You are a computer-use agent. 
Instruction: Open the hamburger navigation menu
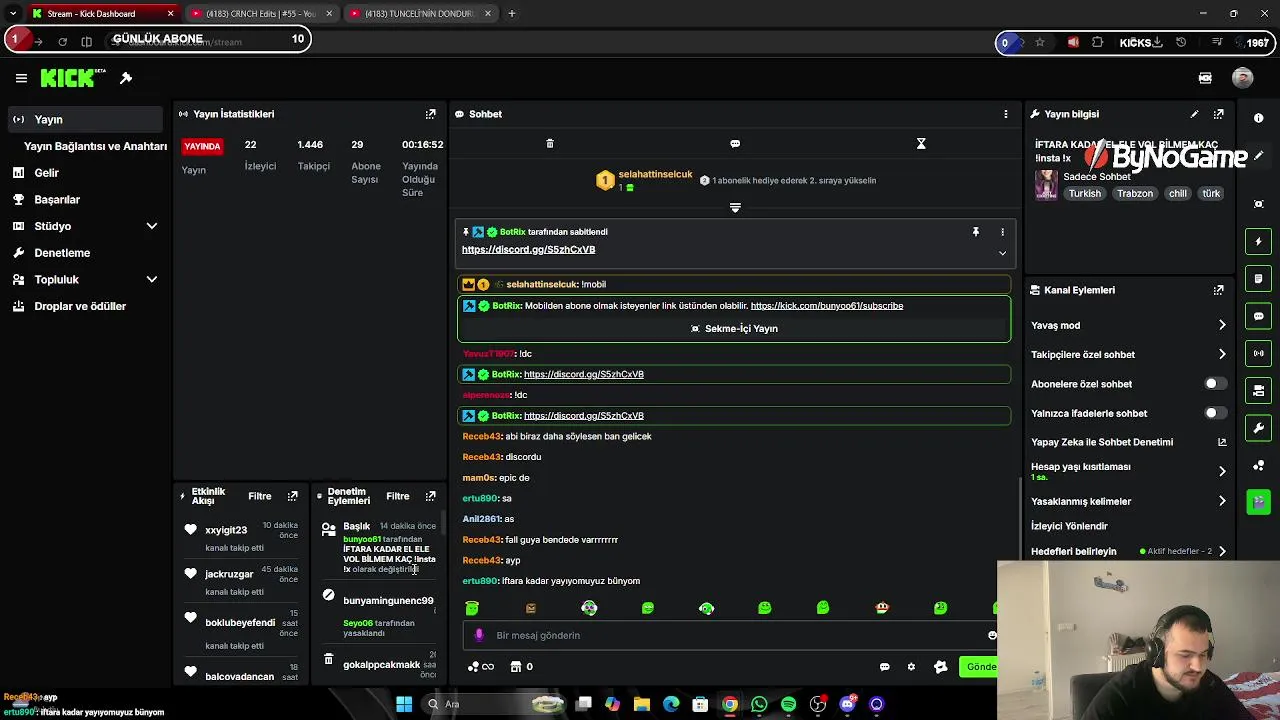point(21,78)
